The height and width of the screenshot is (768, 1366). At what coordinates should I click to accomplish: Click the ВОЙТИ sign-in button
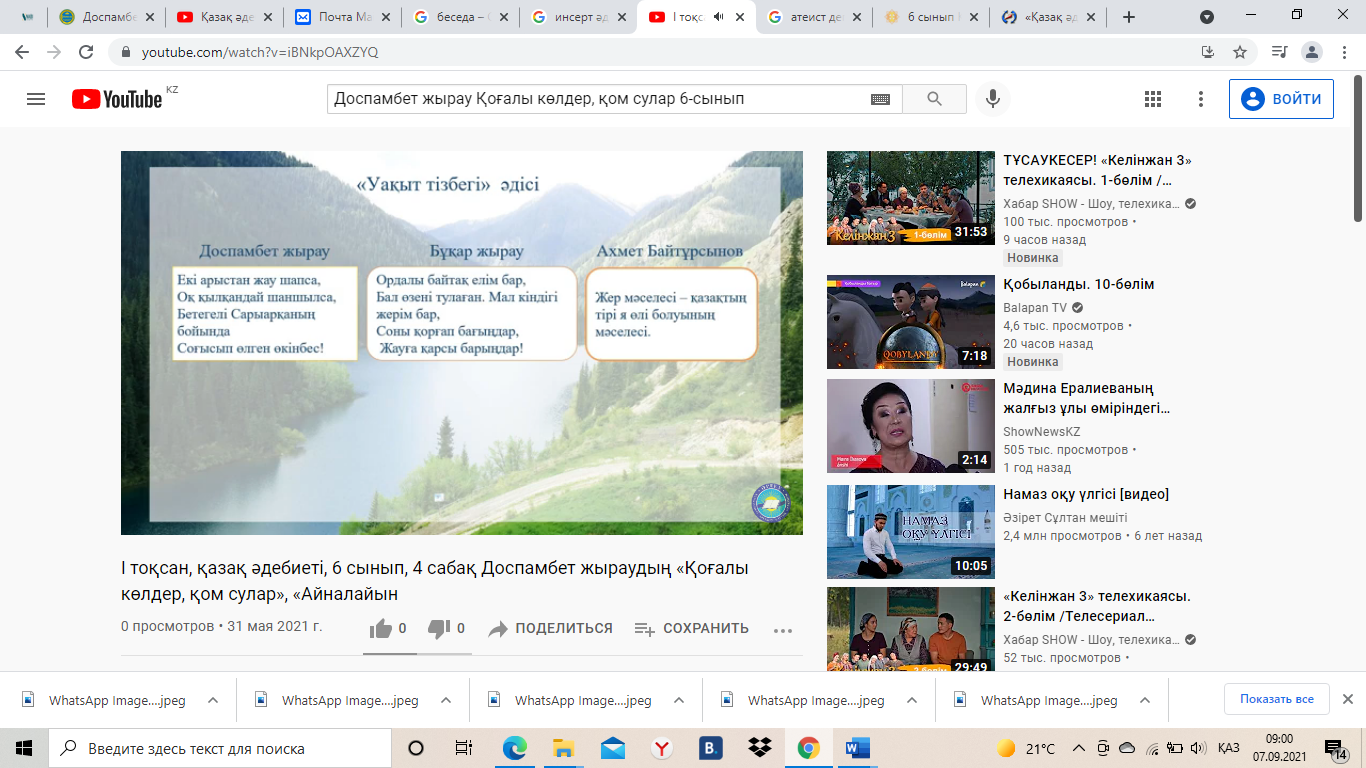[x=1281, y=99]
